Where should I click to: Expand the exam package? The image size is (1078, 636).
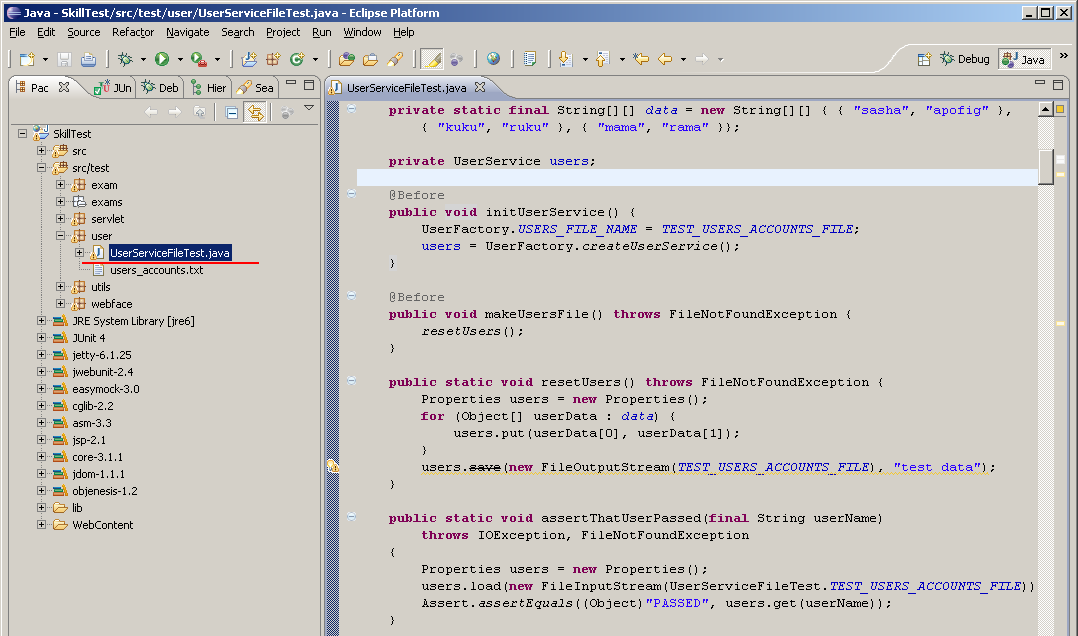click(x=60, y=184)
